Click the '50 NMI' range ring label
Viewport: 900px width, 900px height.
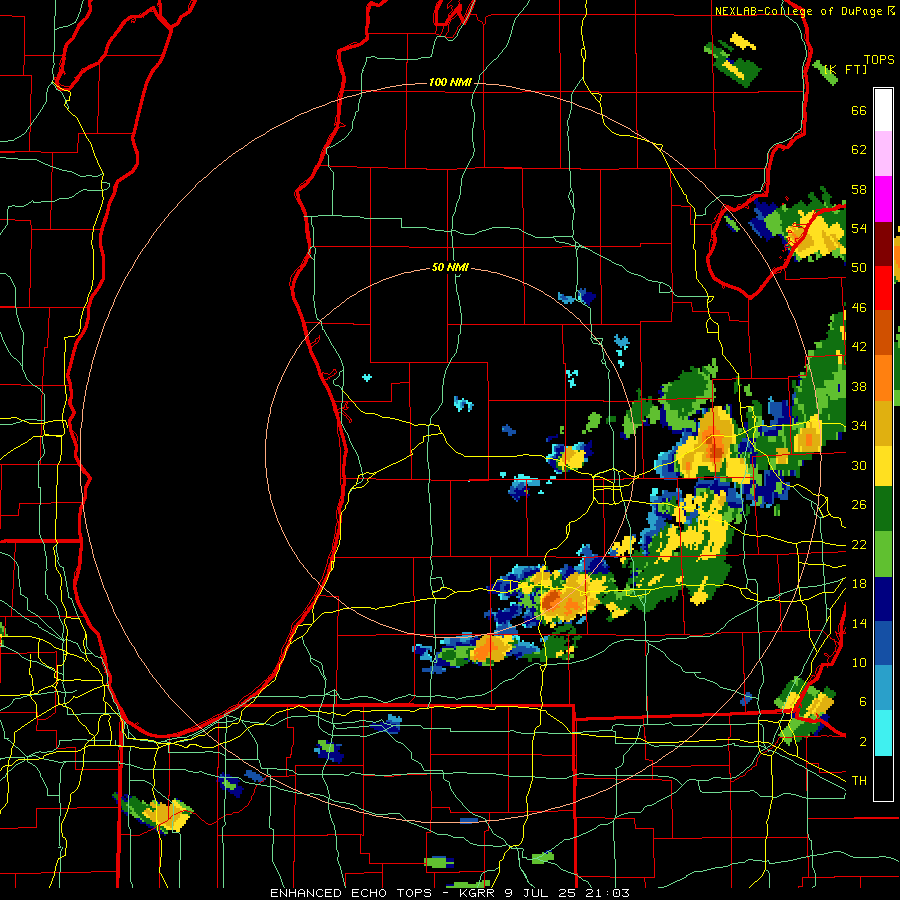pyautogui.click(x=450, y=267)
